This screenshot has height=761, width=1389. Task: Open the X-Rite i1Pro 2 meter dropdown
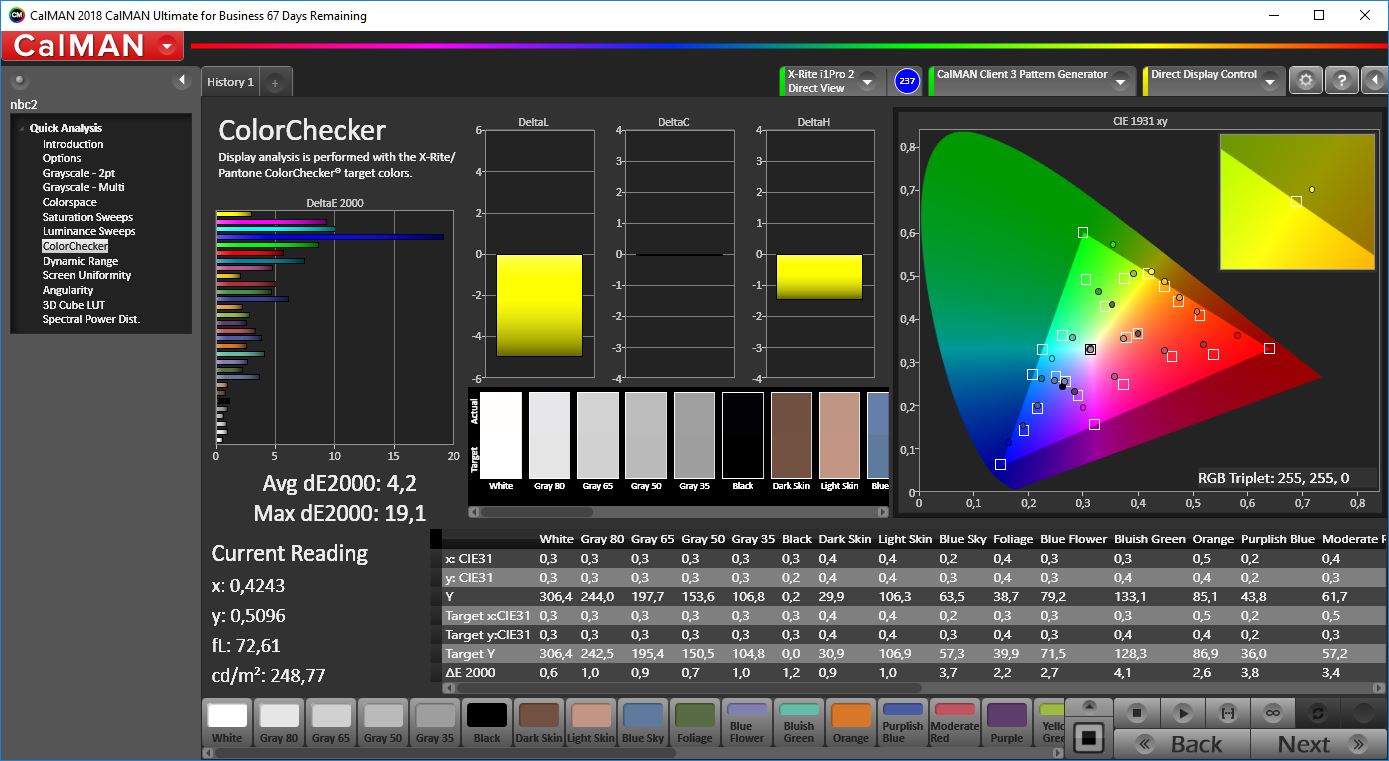point(867,82)
